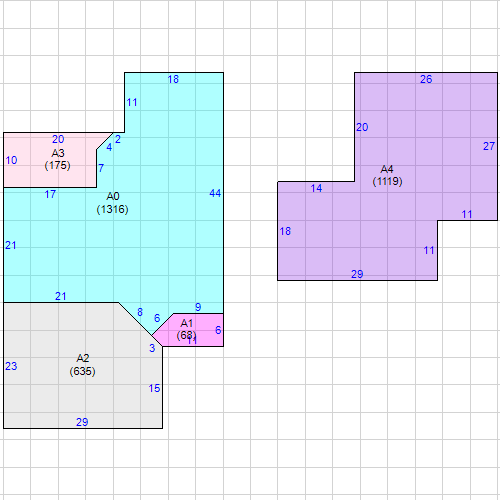Click the 27 dimension on A4

tap(489, 146)
